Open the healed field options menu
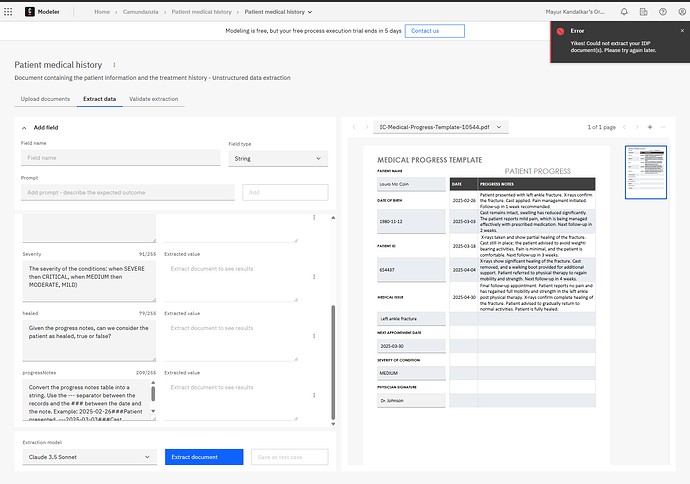The image size is (690, 484). click(x=314, y=336)
